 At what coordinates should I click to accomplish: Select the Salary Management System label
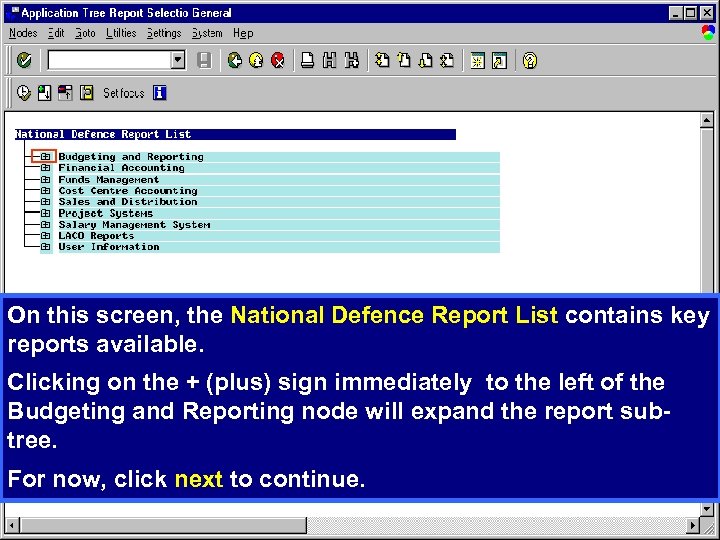[134, 225]
